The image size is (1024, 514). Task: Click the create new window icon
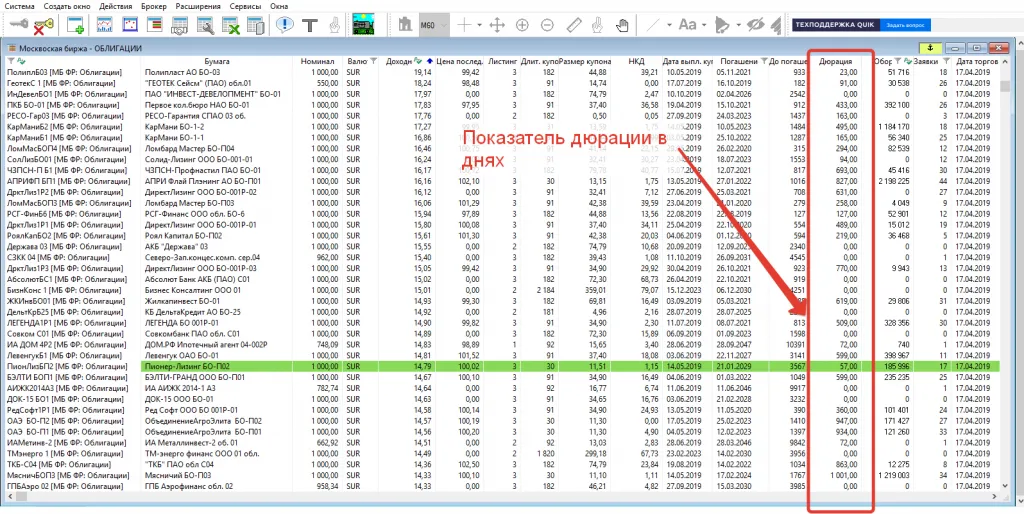76,25
